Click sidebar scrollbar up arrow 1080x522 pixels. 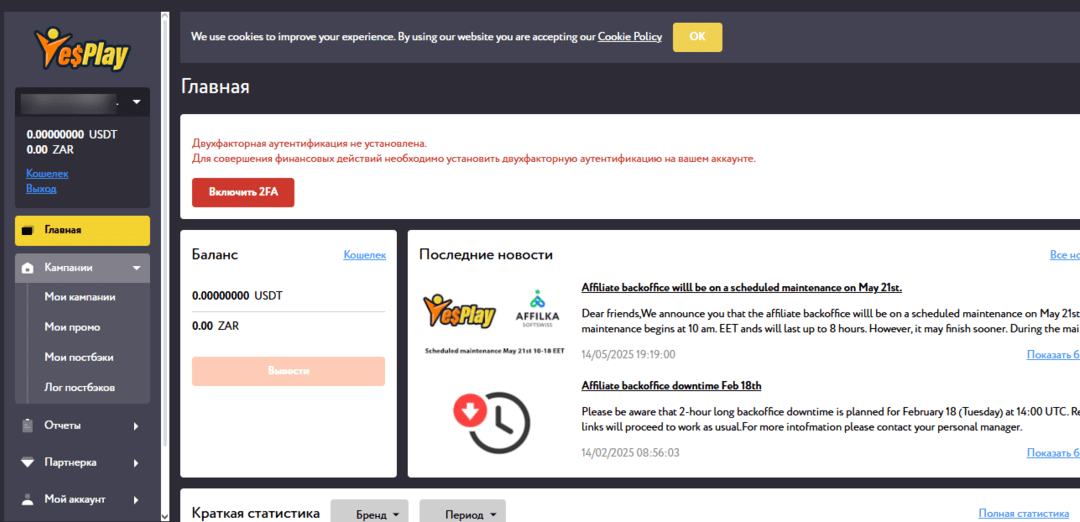click(164, 14)
